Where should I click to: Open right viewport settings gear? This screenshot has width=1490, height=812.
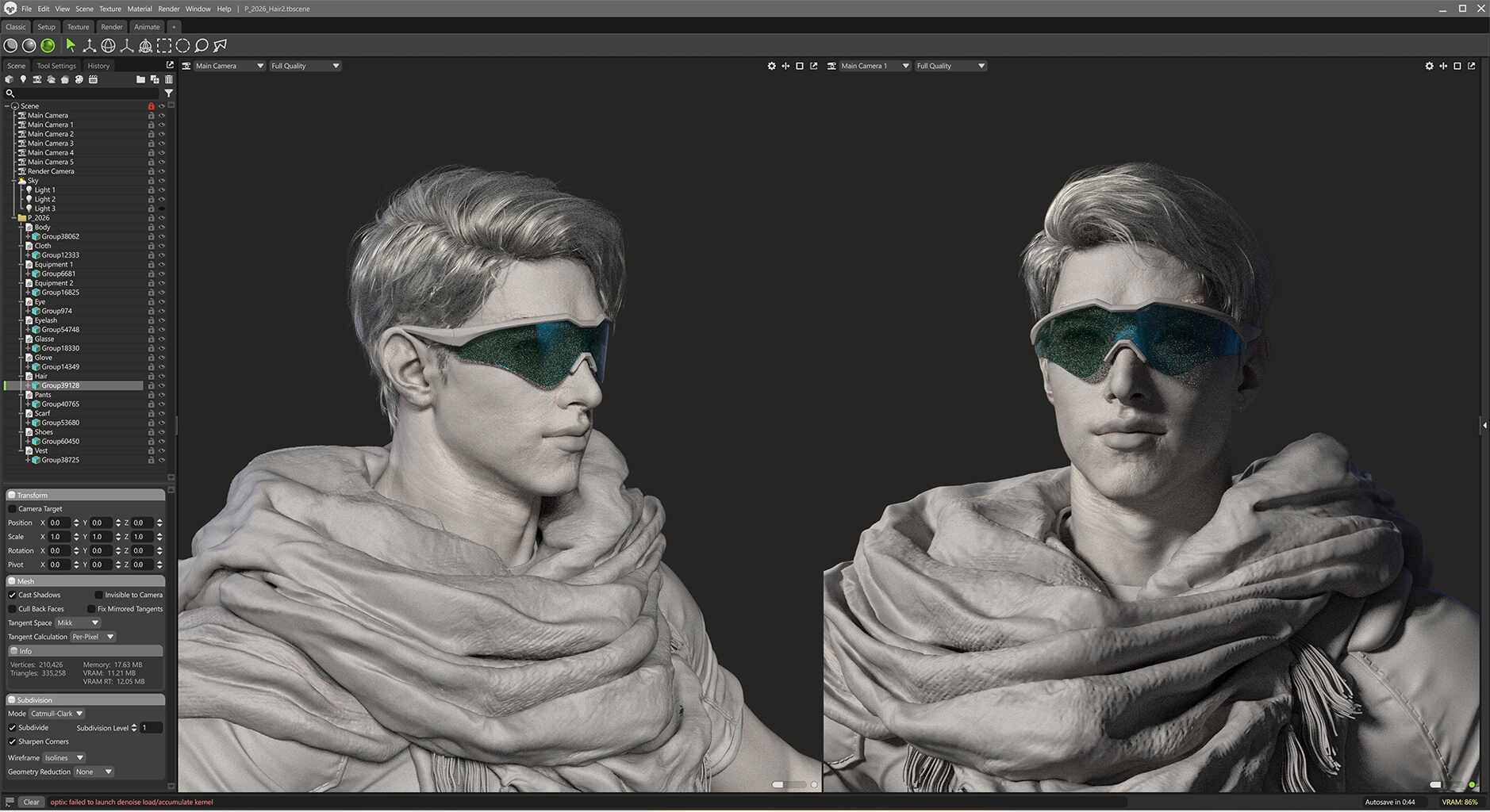(x=1429, y=66)
